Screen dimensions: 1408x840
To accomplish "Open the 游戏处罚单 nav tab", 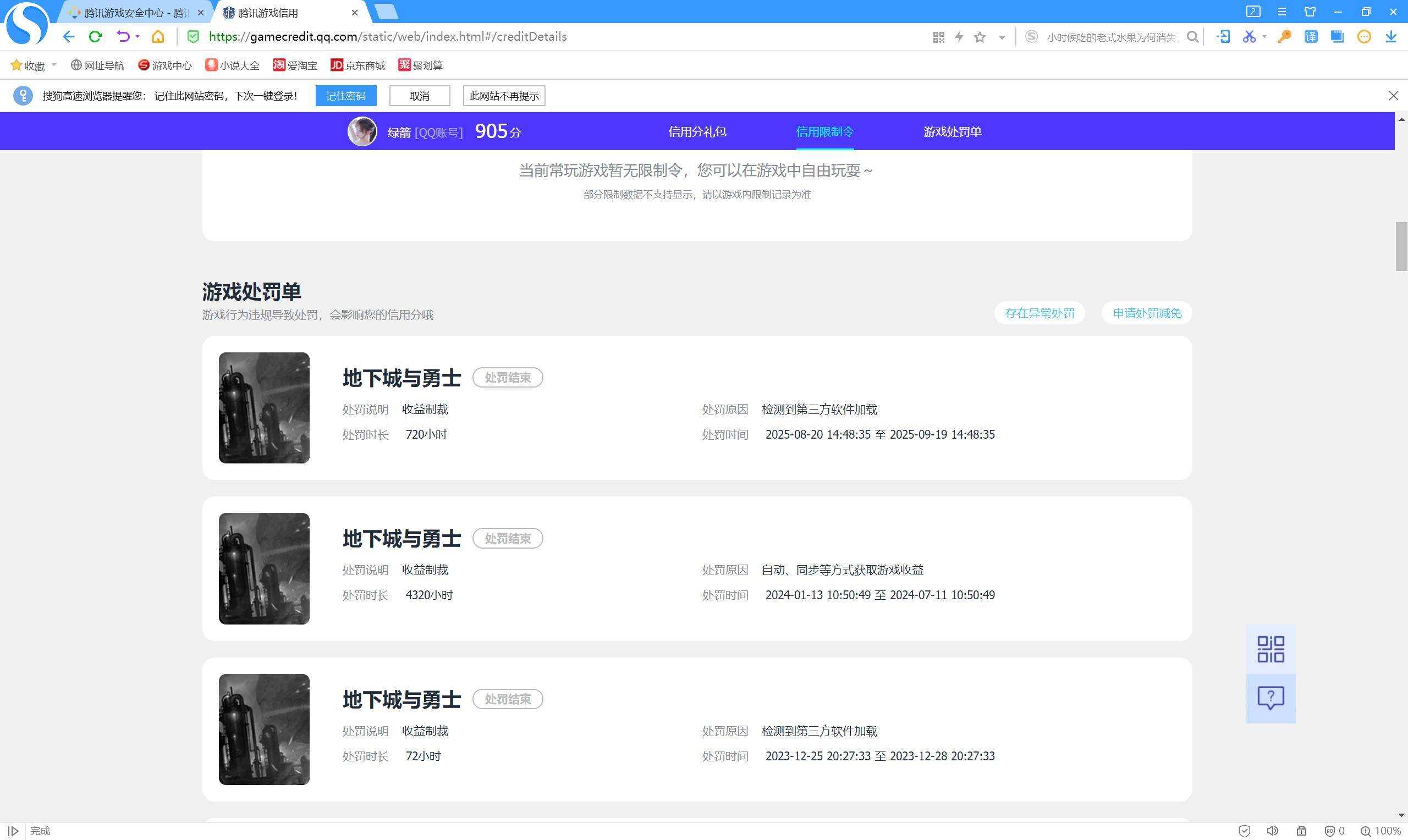I will (952, 131).
